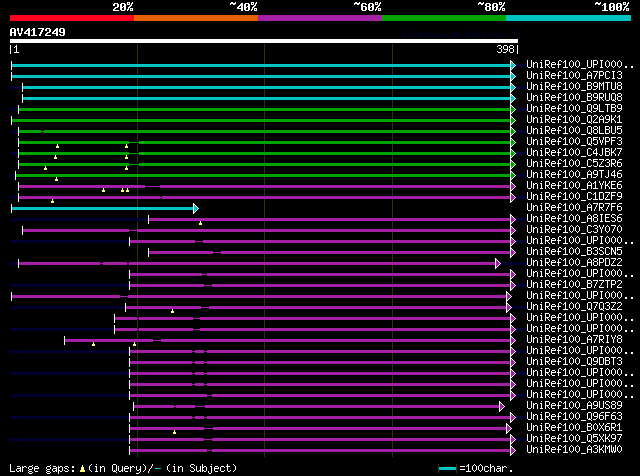
Task: Click the purple ~60% identity color segment
Action: click(x=320, y=18)
